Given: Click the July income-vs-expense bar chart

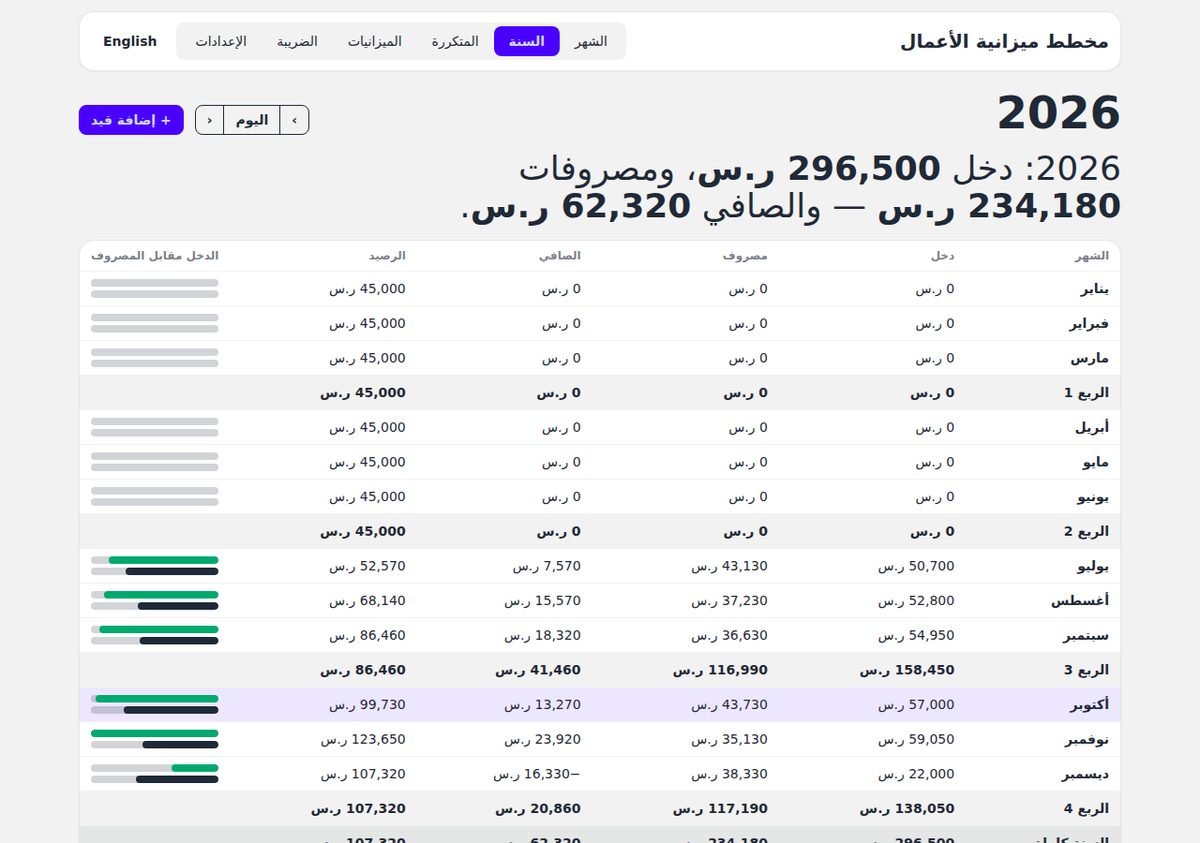Looking at the screenshot, I should tap(155, 566).
